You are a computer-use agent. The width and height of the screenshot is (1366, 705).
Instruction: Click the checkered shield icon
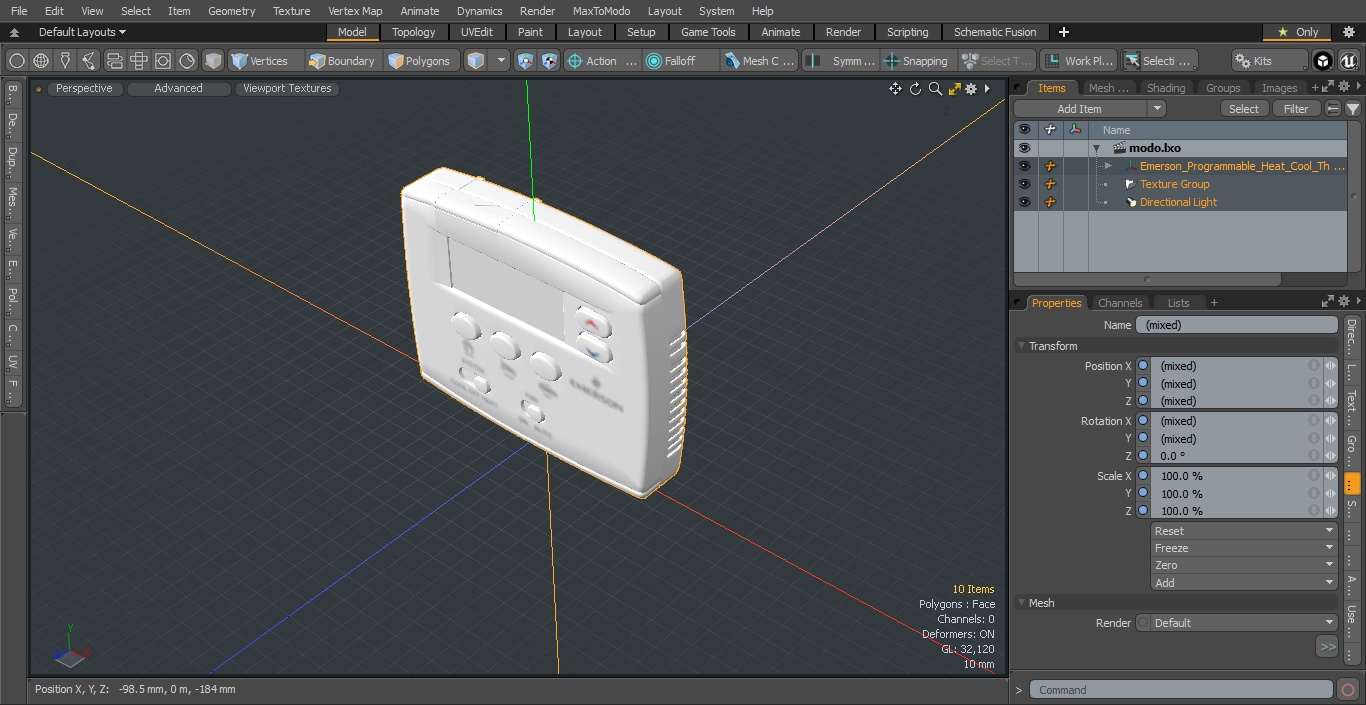click(550, 61)
